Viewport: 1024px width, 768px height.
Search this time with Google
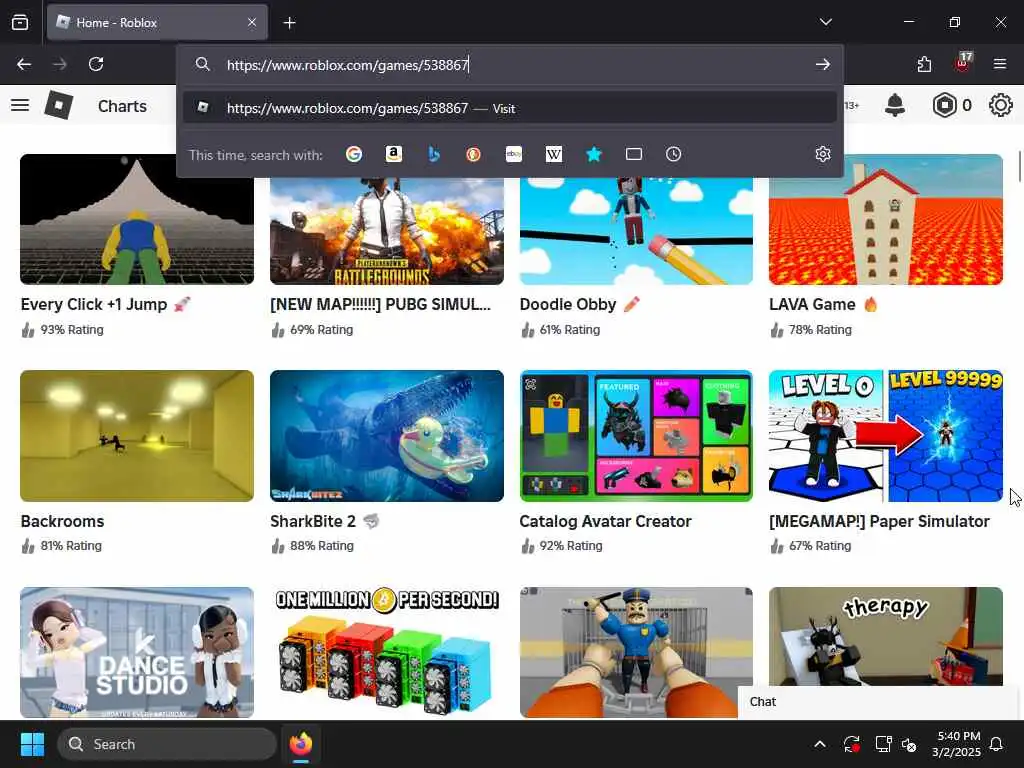tap(354, 154)
